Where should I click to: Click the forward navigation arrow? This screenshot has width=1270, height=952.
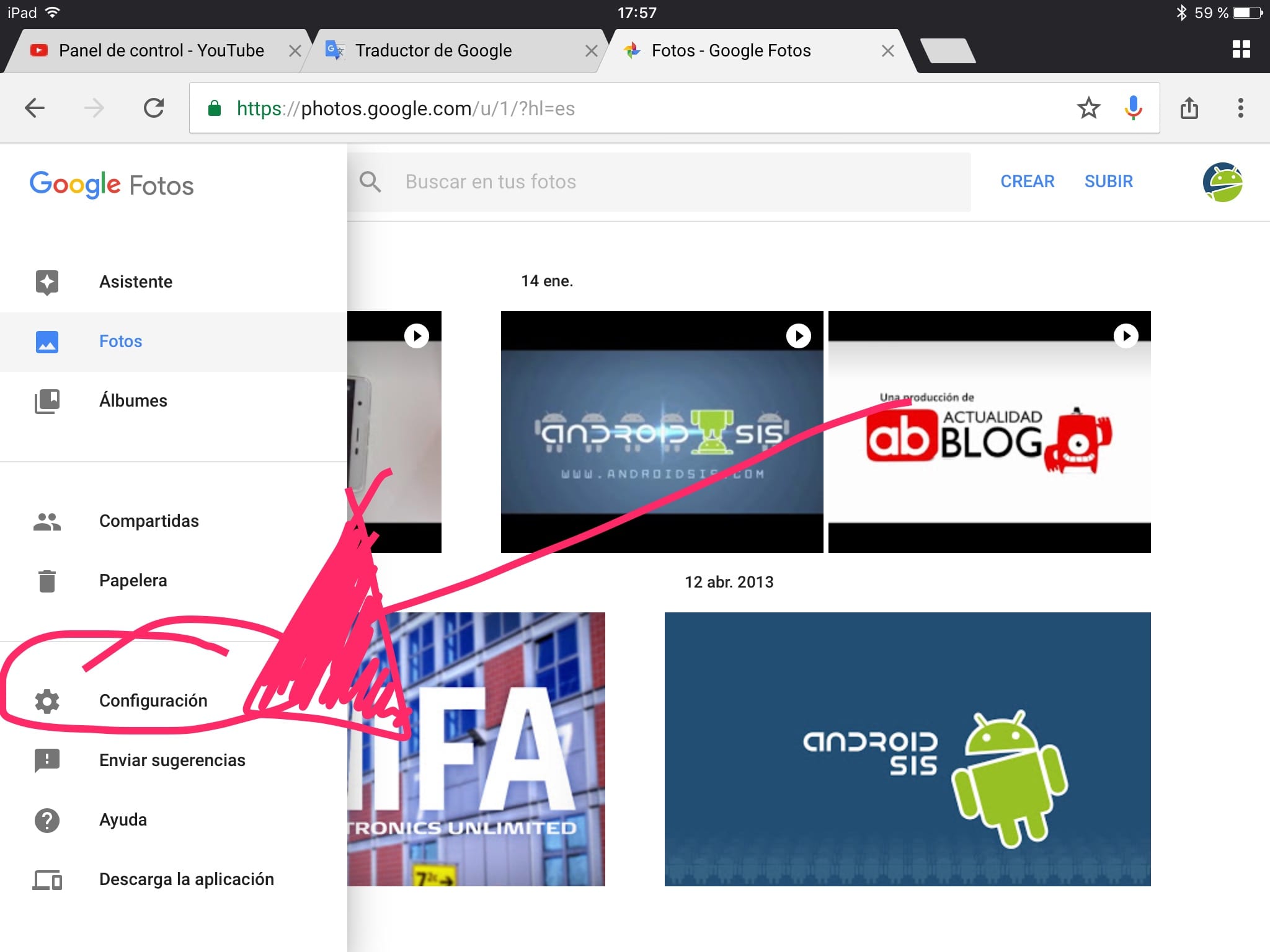tap(94, 108)
